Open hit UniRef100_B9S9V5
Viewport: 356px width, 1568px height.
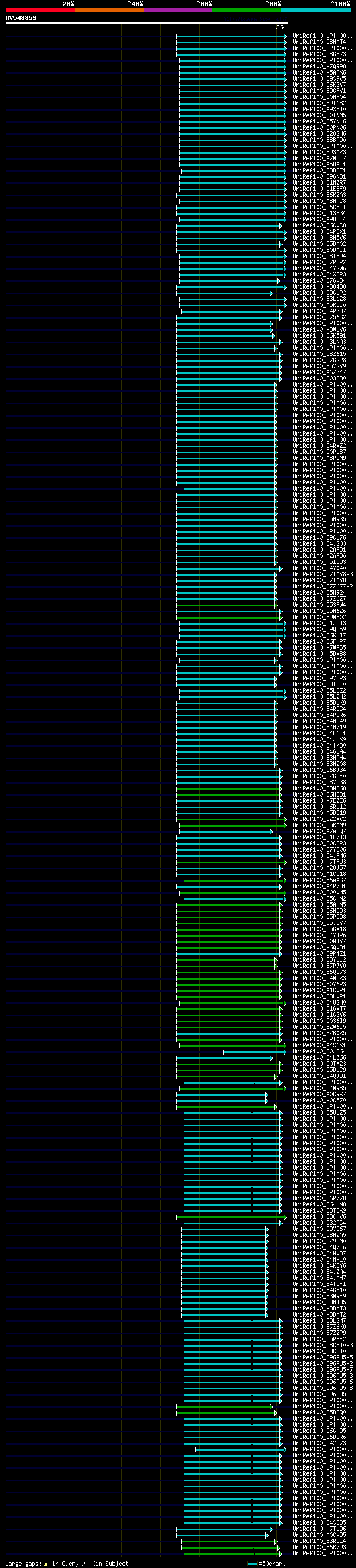pos(319,78)
